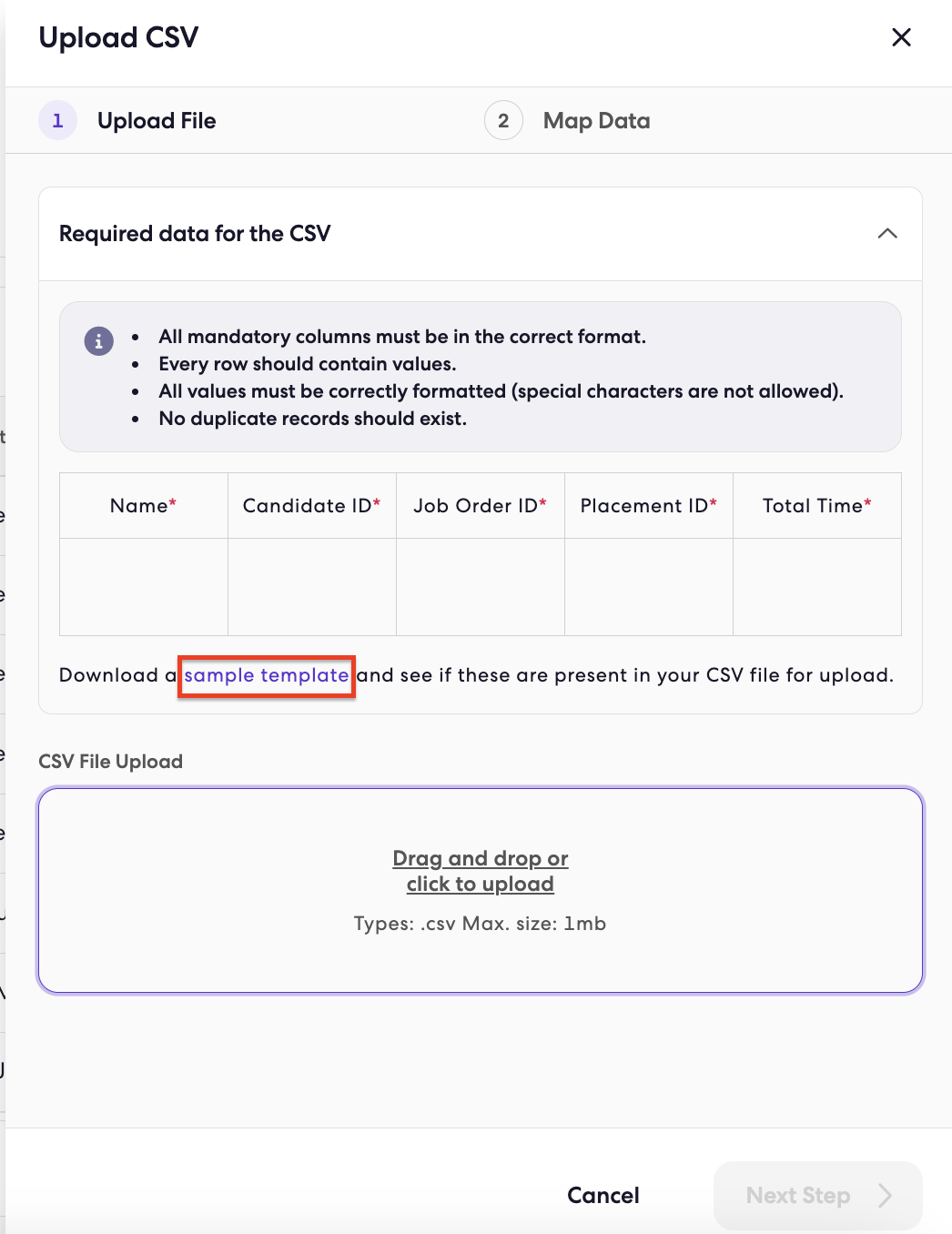Download the sample template link

pyautogui.click(x=267, y=675)
